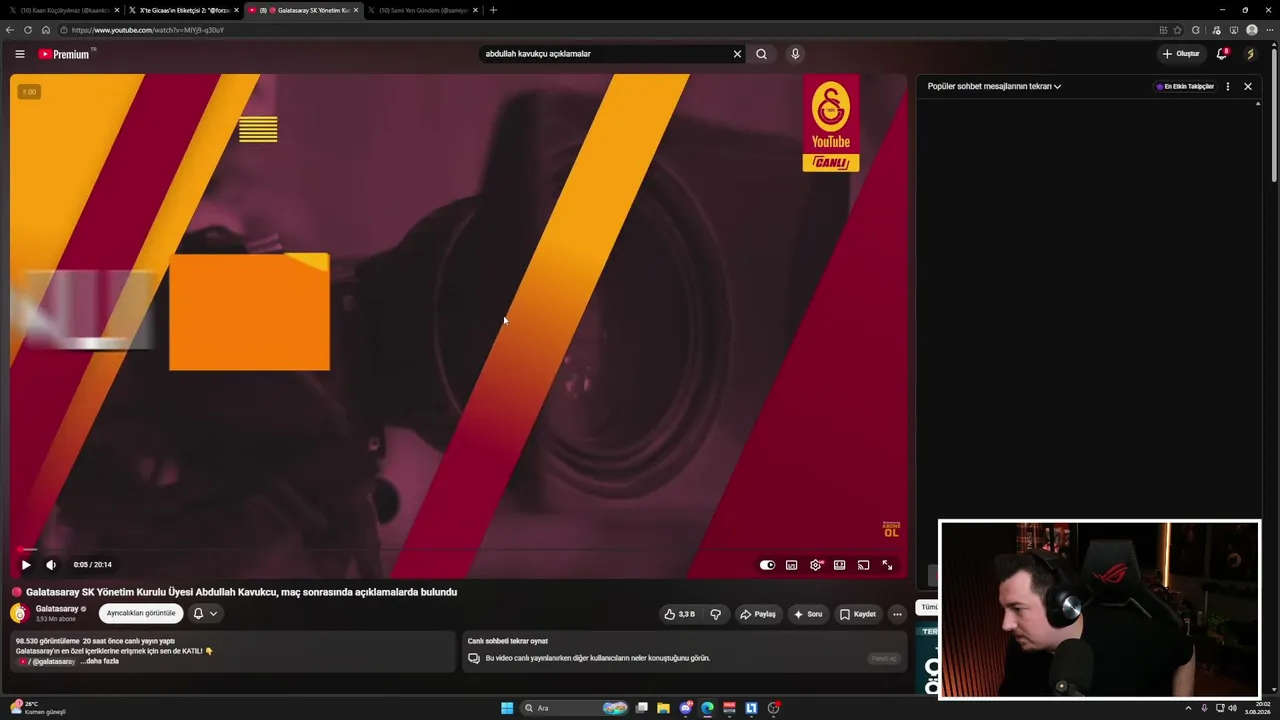Open the Windows Start menu
The width and height of the screenshot is (1280, 720).
pyautogui.click(x=507, y=708)
